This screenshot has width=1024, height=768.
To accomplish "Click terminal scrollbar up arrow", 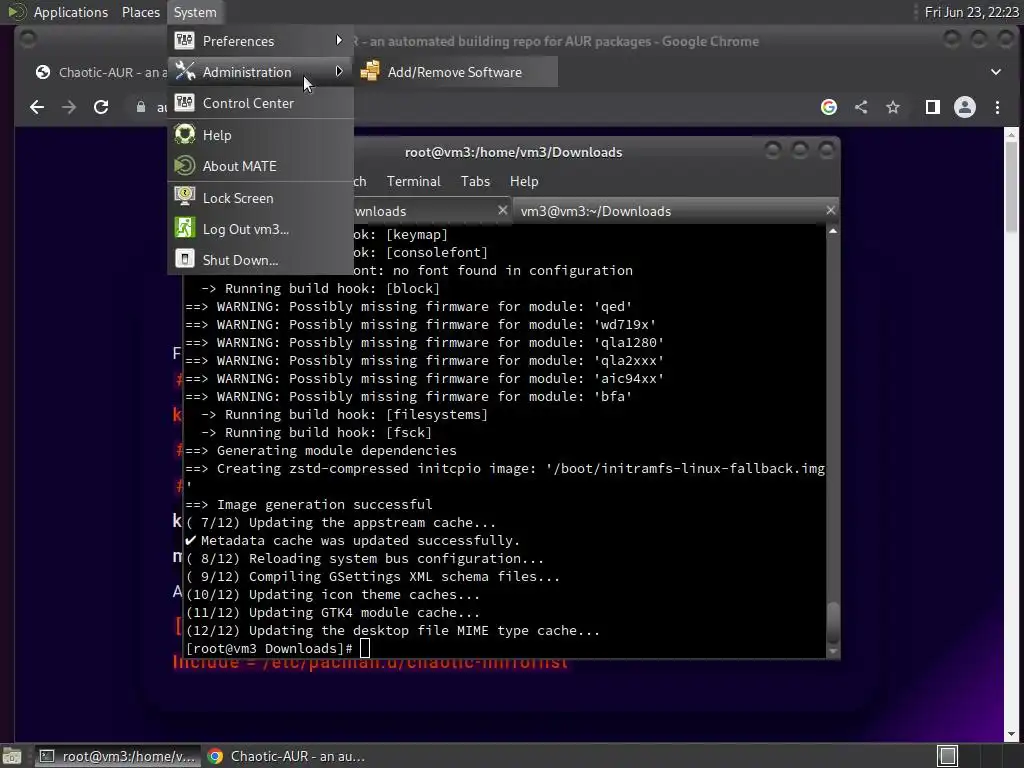I will [x=833, y=231].
